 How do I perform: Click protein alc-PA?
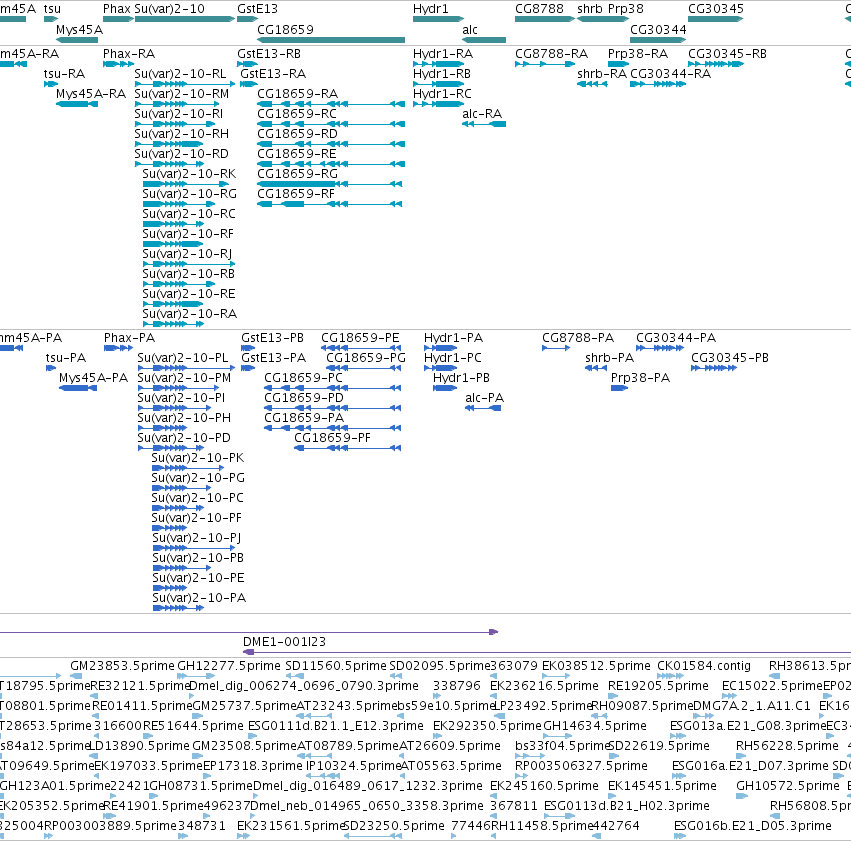click(x=485, y=398)
